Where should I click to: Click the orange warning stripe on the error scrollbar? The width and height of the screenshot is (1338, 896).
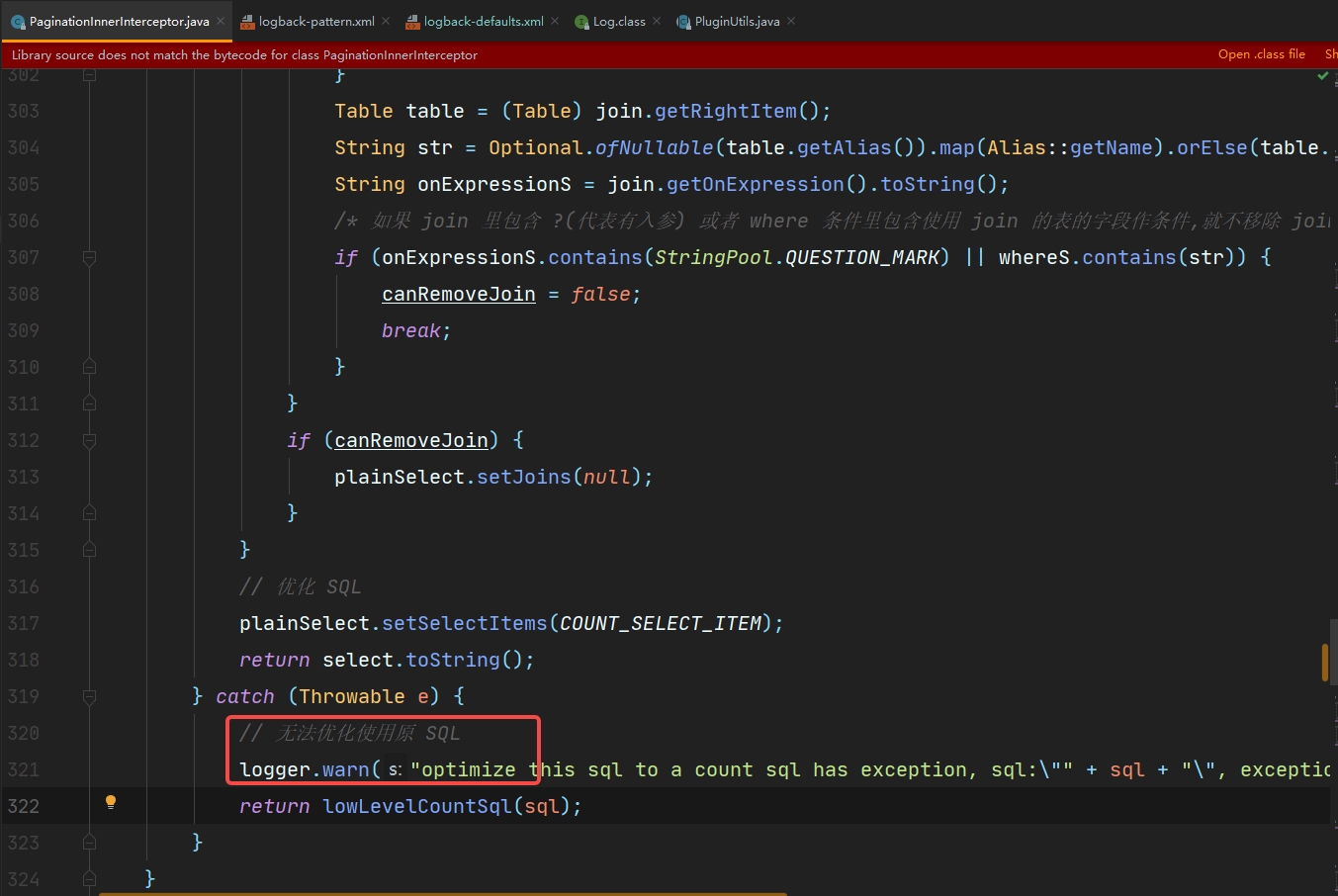click(1325, 662)
